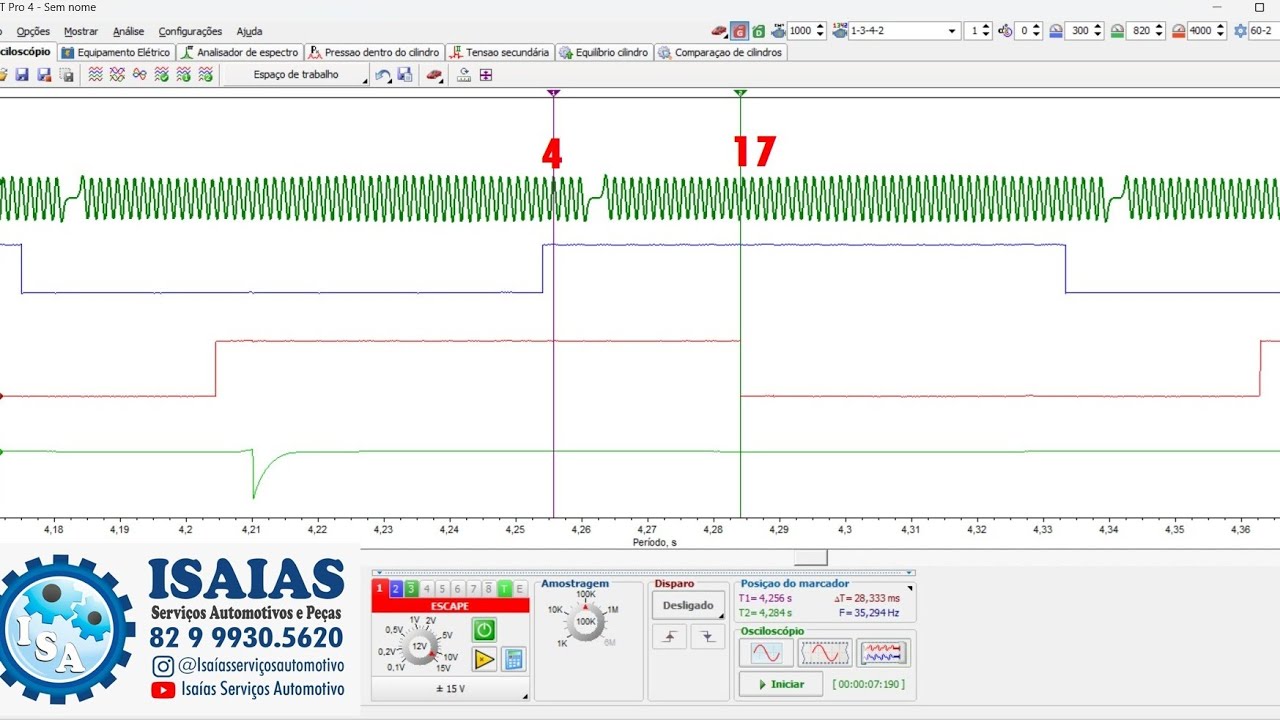Click the engine RPM icon
Viewport: 1280px width, 720px height.
[778, 31]
